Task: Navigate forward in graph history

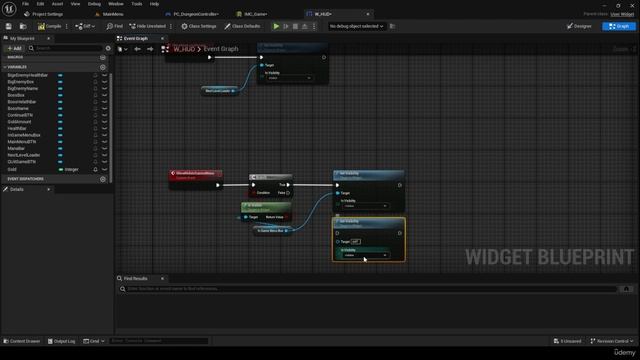Action: 150,49
